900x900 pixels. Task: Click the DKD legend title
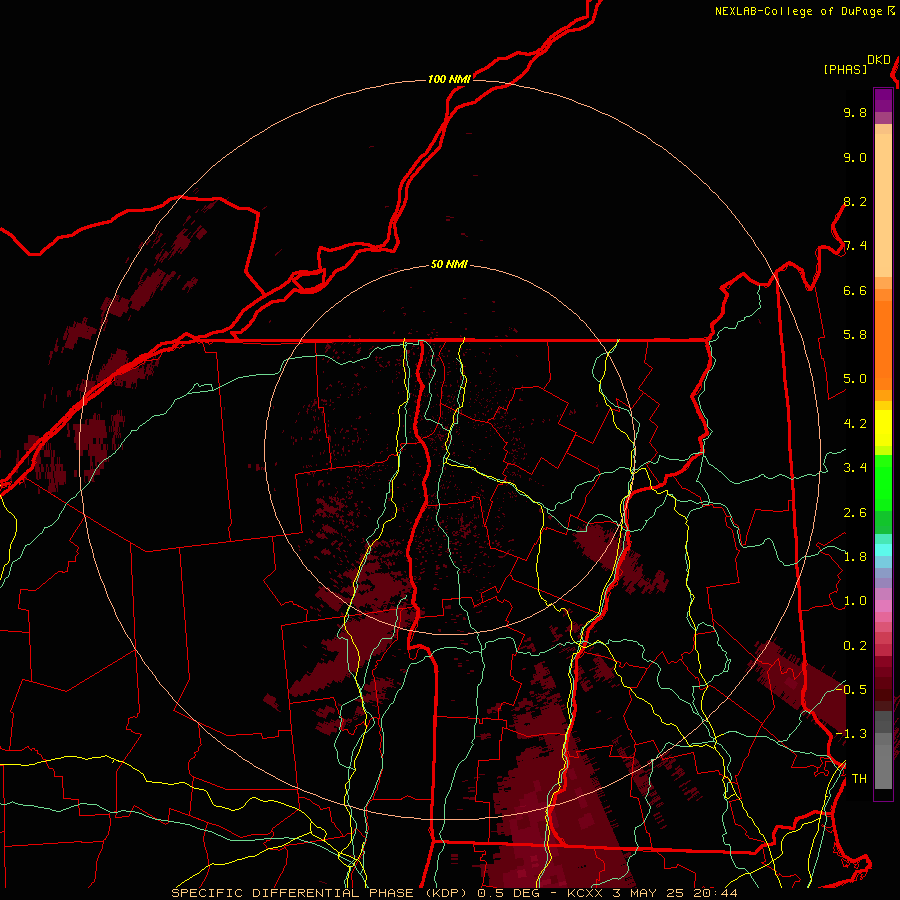tap(879, 60)
